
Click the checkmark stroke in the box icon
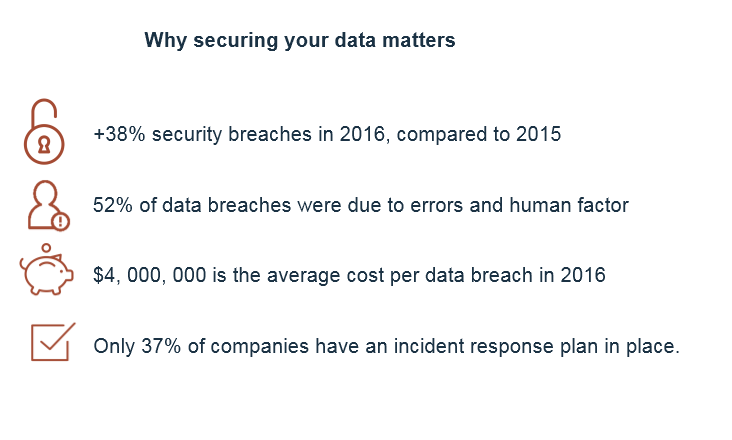pyautogui.click(x=58, y=336)
